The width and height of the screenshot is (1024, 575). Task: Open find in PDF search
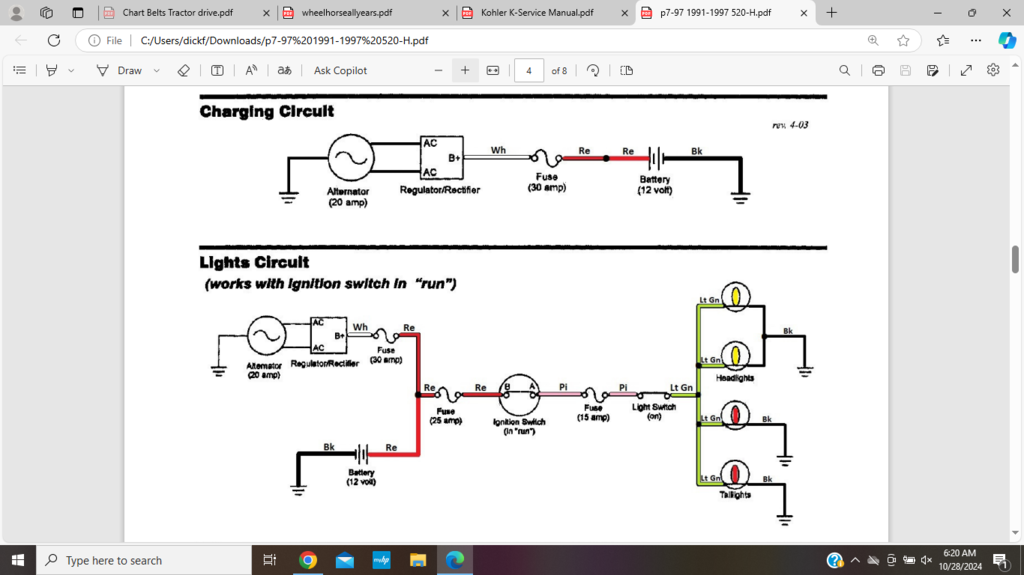(845, 70)
